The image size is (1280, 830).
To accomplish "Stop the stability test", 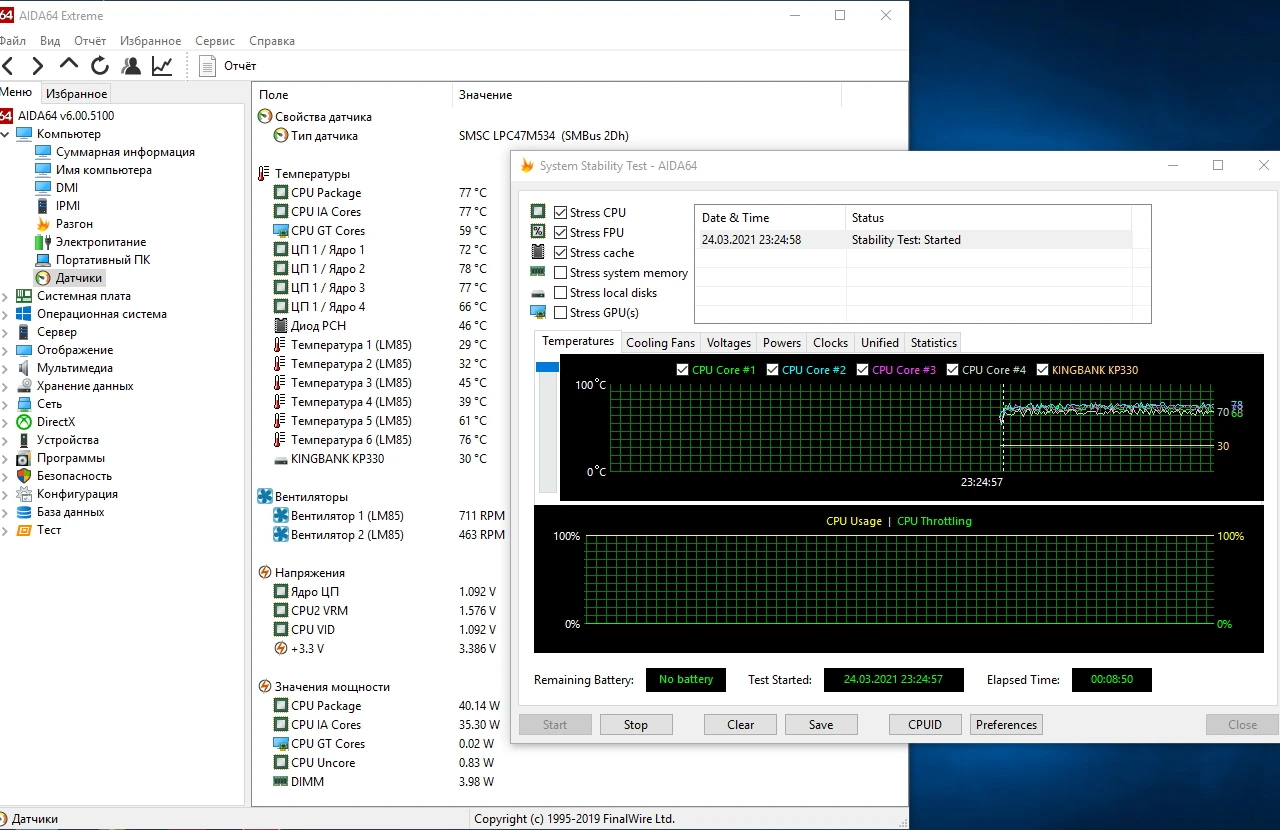I will (x=636, y=725).
